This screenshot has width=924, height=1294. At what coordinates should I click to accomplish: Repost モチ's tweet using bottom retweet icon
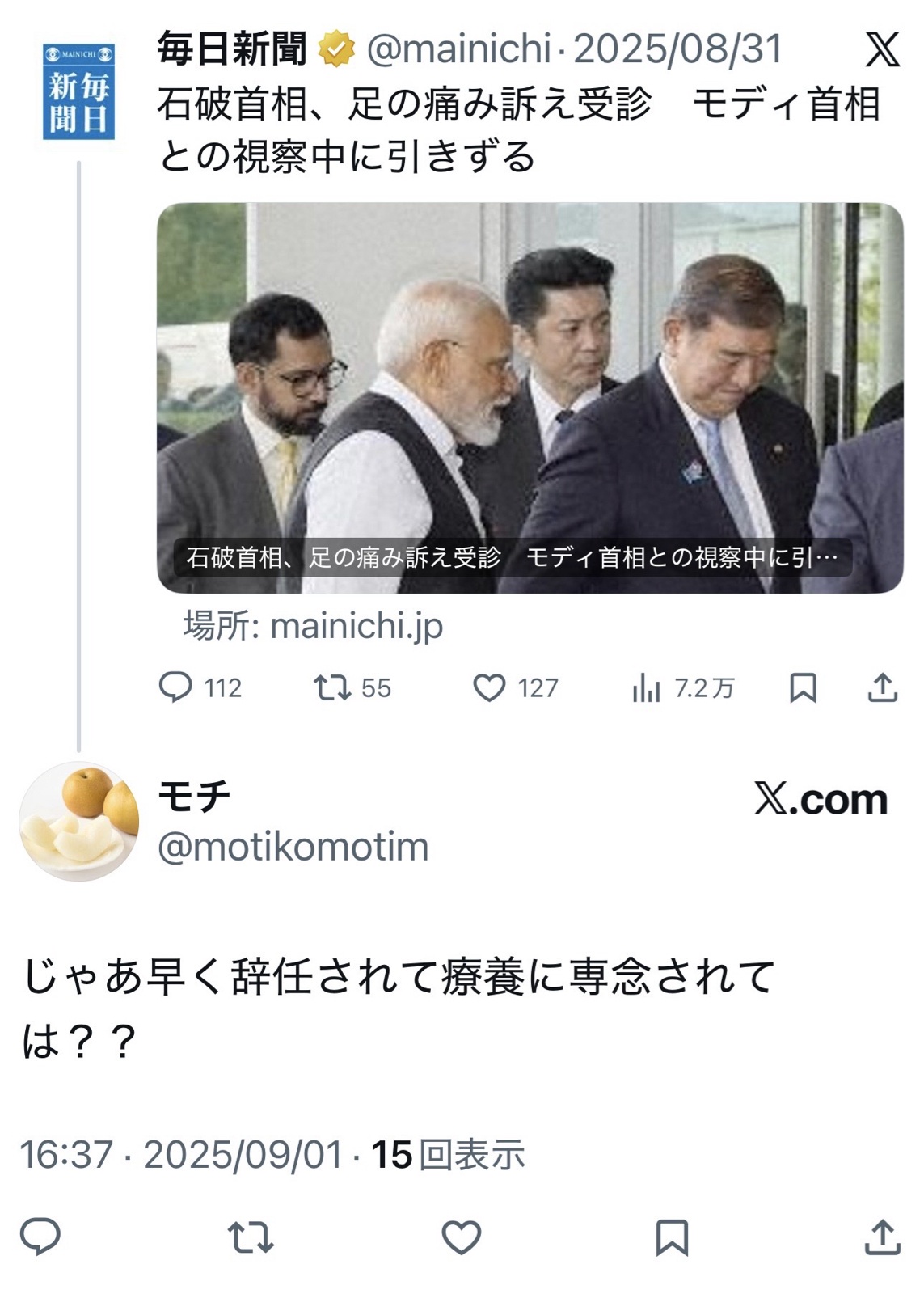251,1237
